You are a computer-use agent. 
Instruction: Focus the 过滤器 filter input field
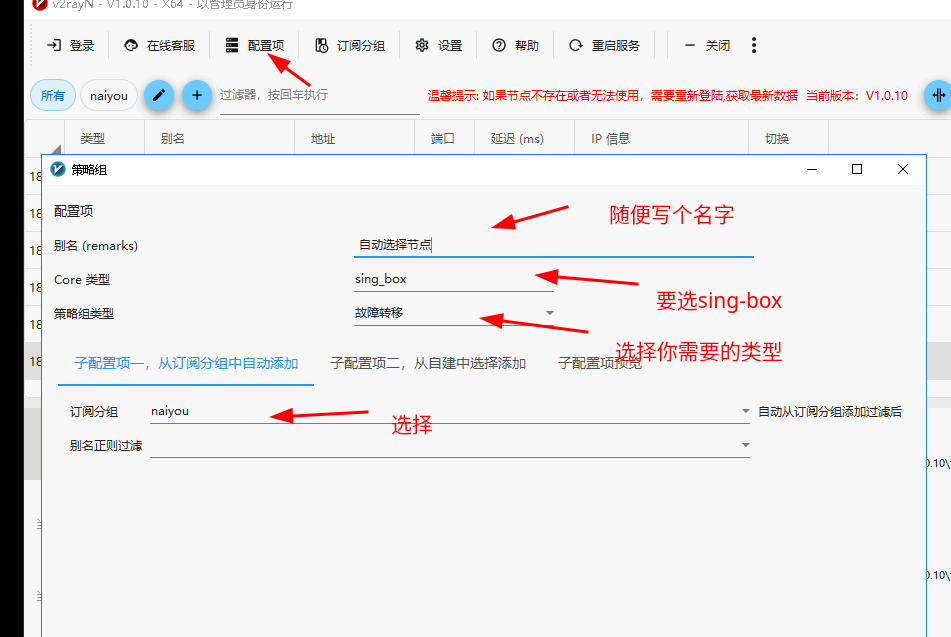(320, 96)
